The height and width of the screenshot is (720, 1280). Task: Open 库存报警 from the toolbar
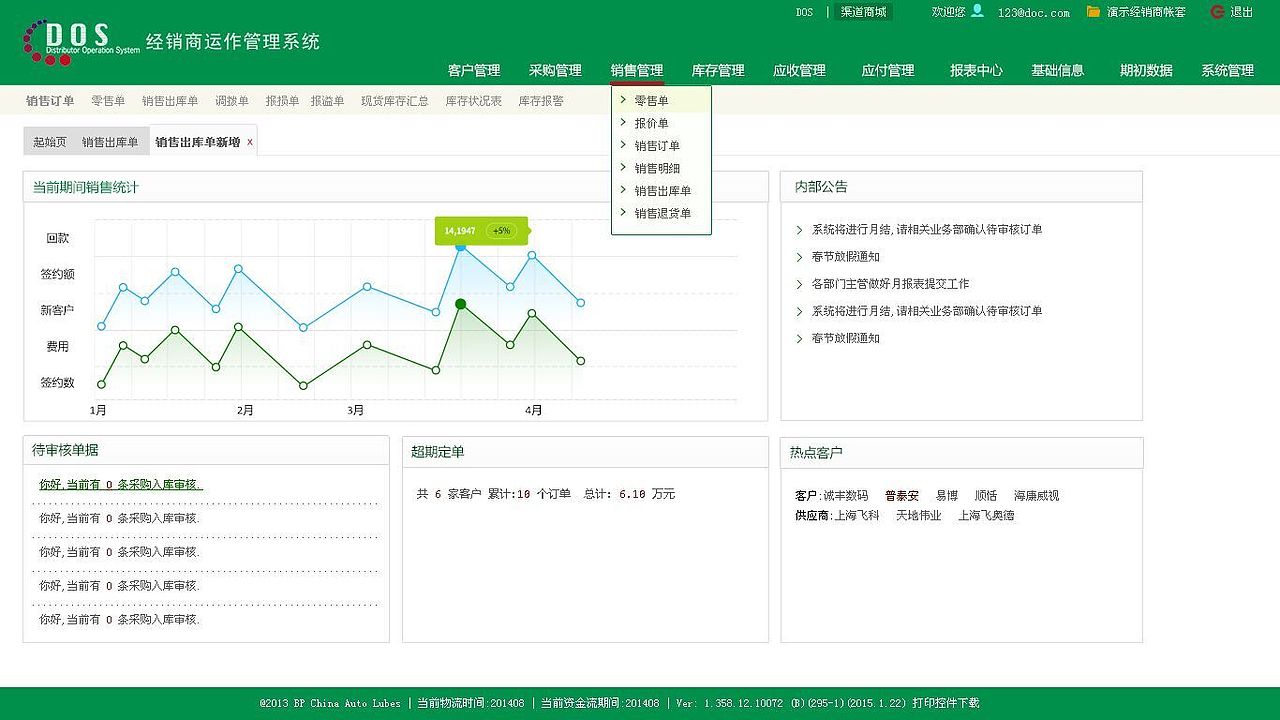coord(541,100)
